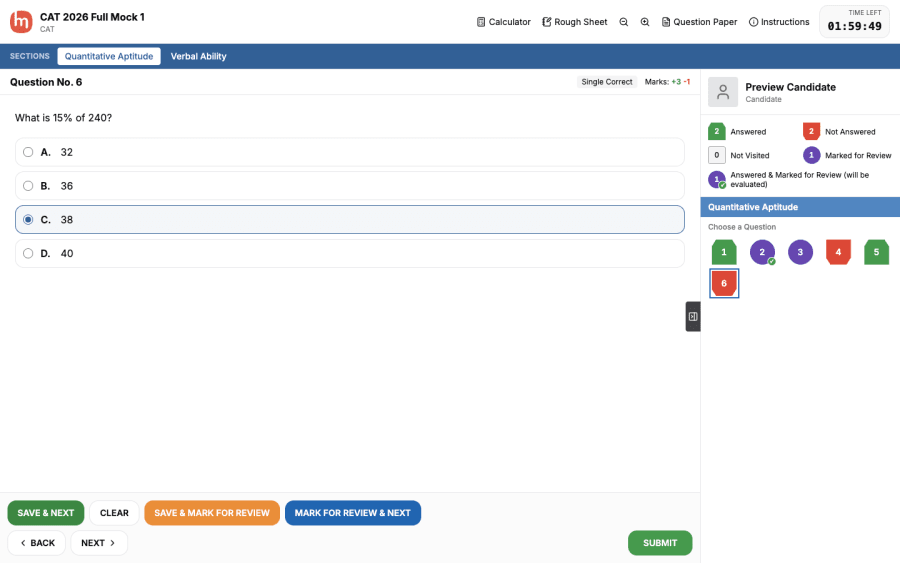900x563 pixels.
Task: Click the 'Question No. 6' heading
Action: pos(46,82)
